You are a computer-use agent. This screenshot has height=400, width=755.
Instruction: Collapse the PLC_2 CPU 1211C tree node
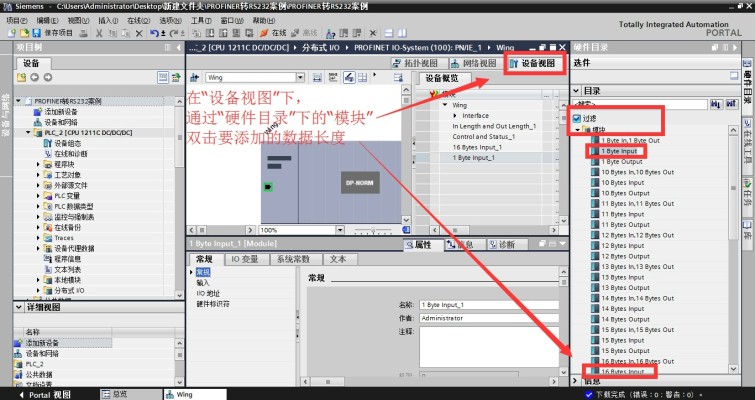[x=28, y=132]
